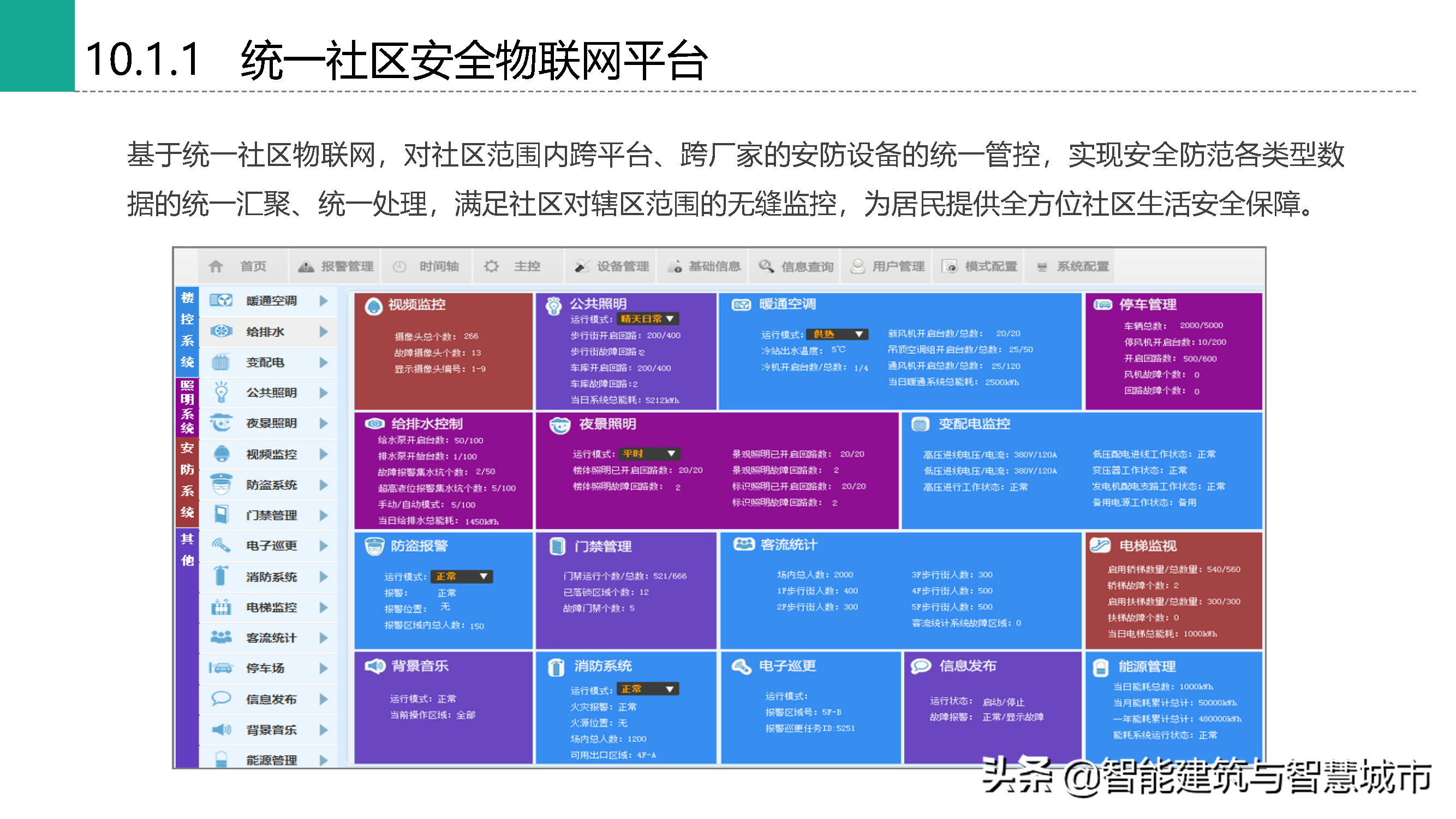1456x819 pixels.
Task: Click the 视频监控 sidebar camera icon
Action: pos(221,454)
